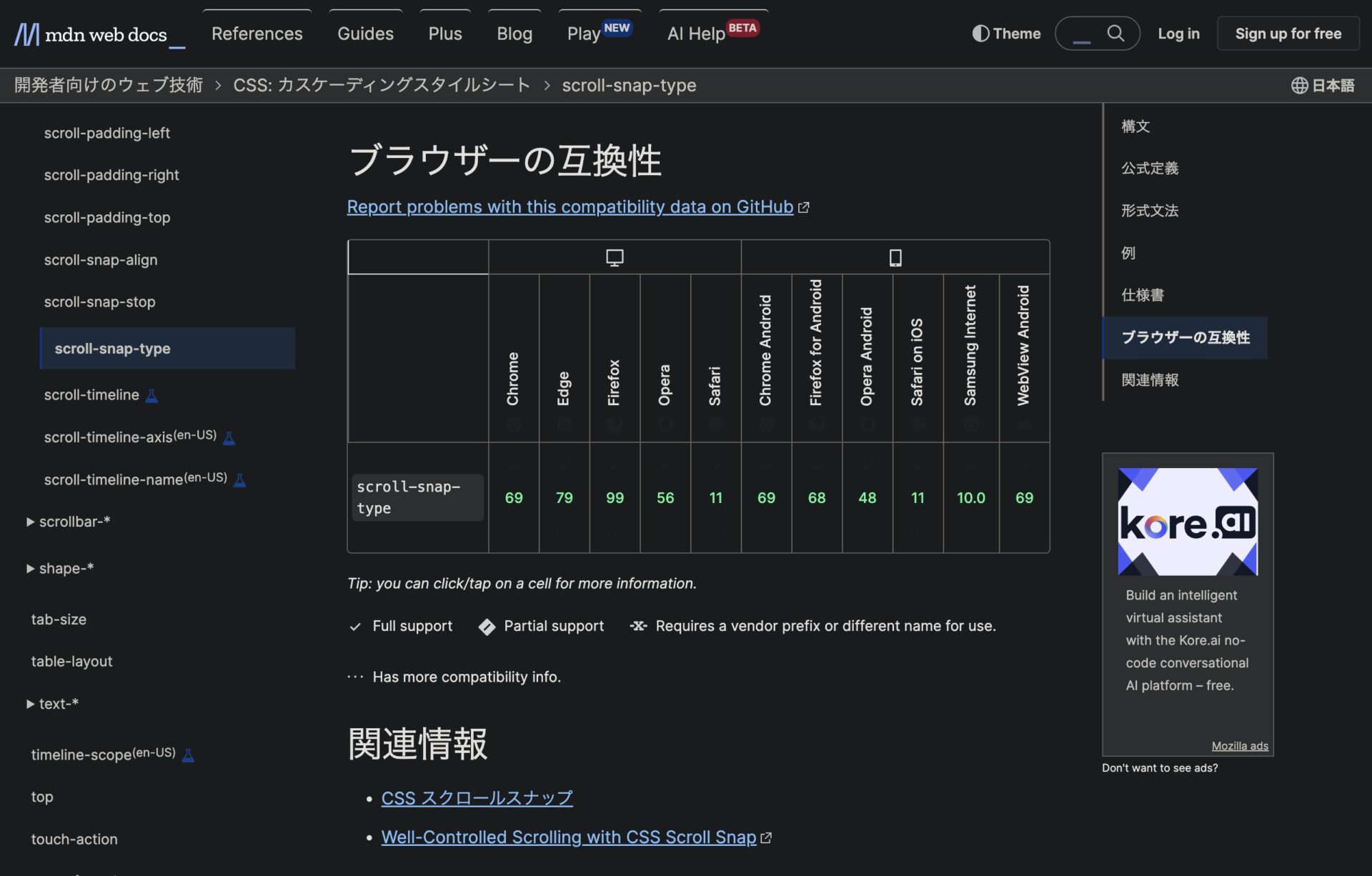Image resolution: width=1372 pixels, height=876 pixels.
Task: Click the Mozilla ads link
Action: click(1240, 746)
